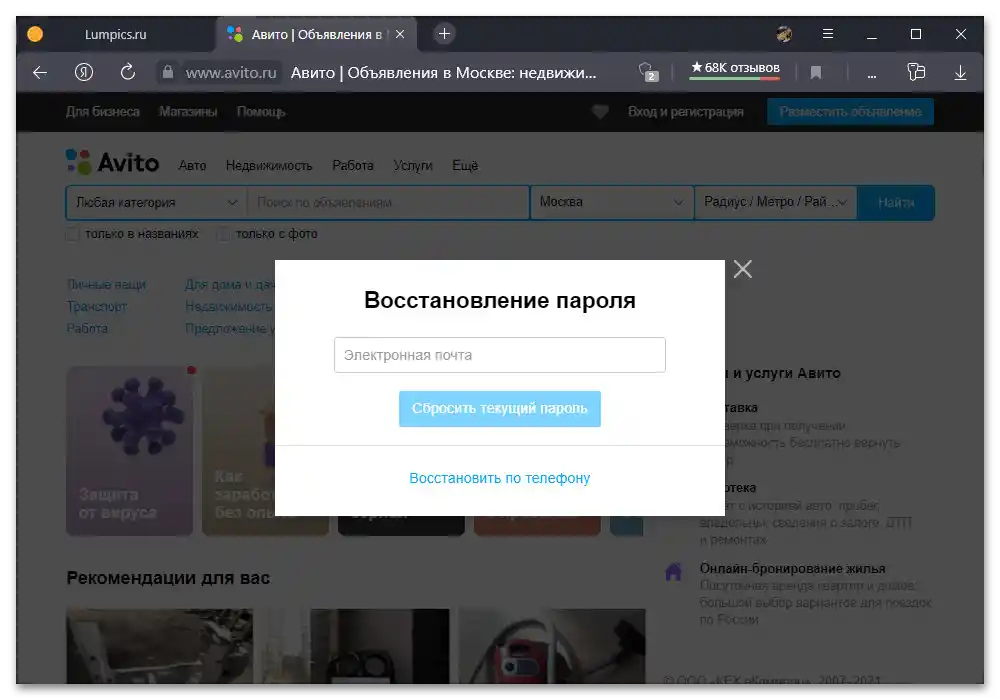This screenshot has width=1000, height=700.
Task: Open the red vacuum listing photo
Action: pyautogui.click(x=552, y=646)
